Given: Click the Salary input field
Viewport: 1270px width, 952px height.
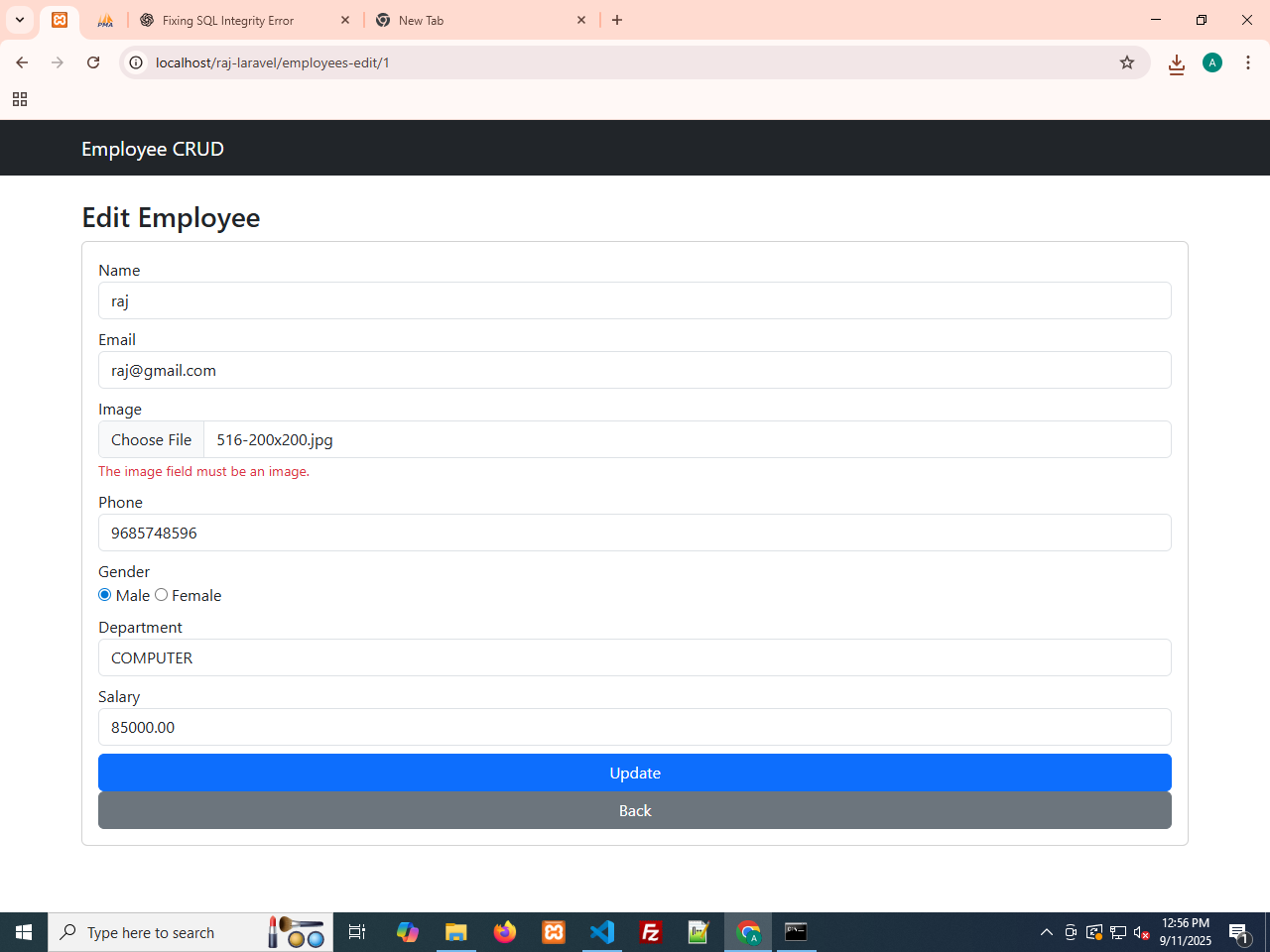Looking at the screenshot, I should click(635, 727).
